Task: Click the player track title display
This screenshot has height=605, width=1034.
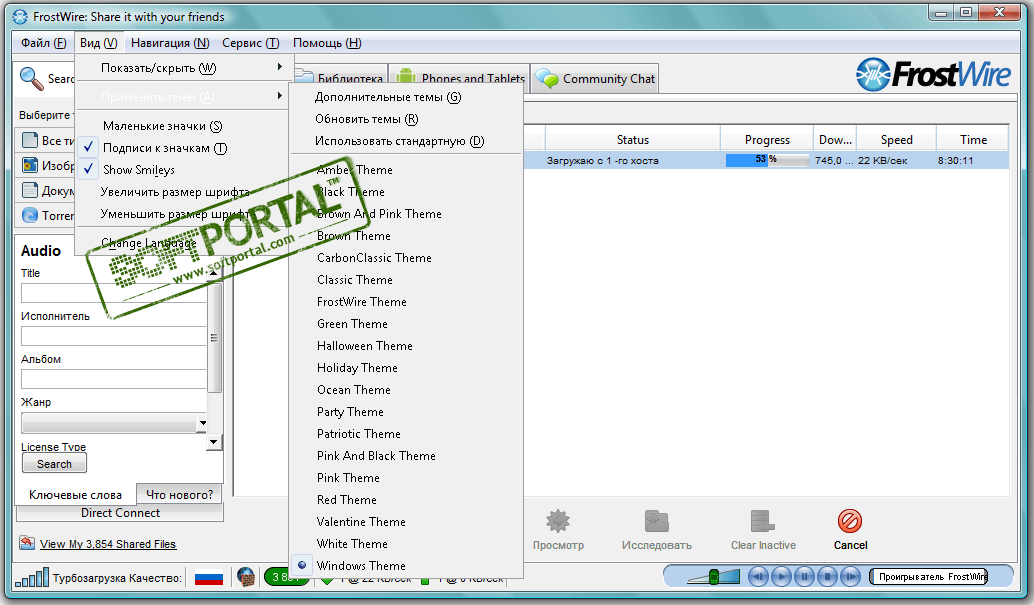Action: [x=928, y=577]
